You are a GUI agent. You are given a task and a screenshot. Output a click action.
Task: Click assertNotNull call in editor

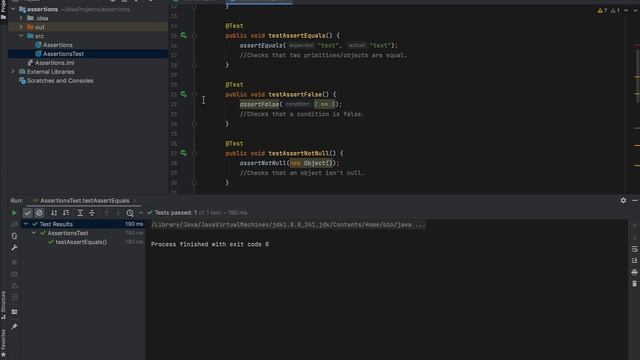(263, 163)
